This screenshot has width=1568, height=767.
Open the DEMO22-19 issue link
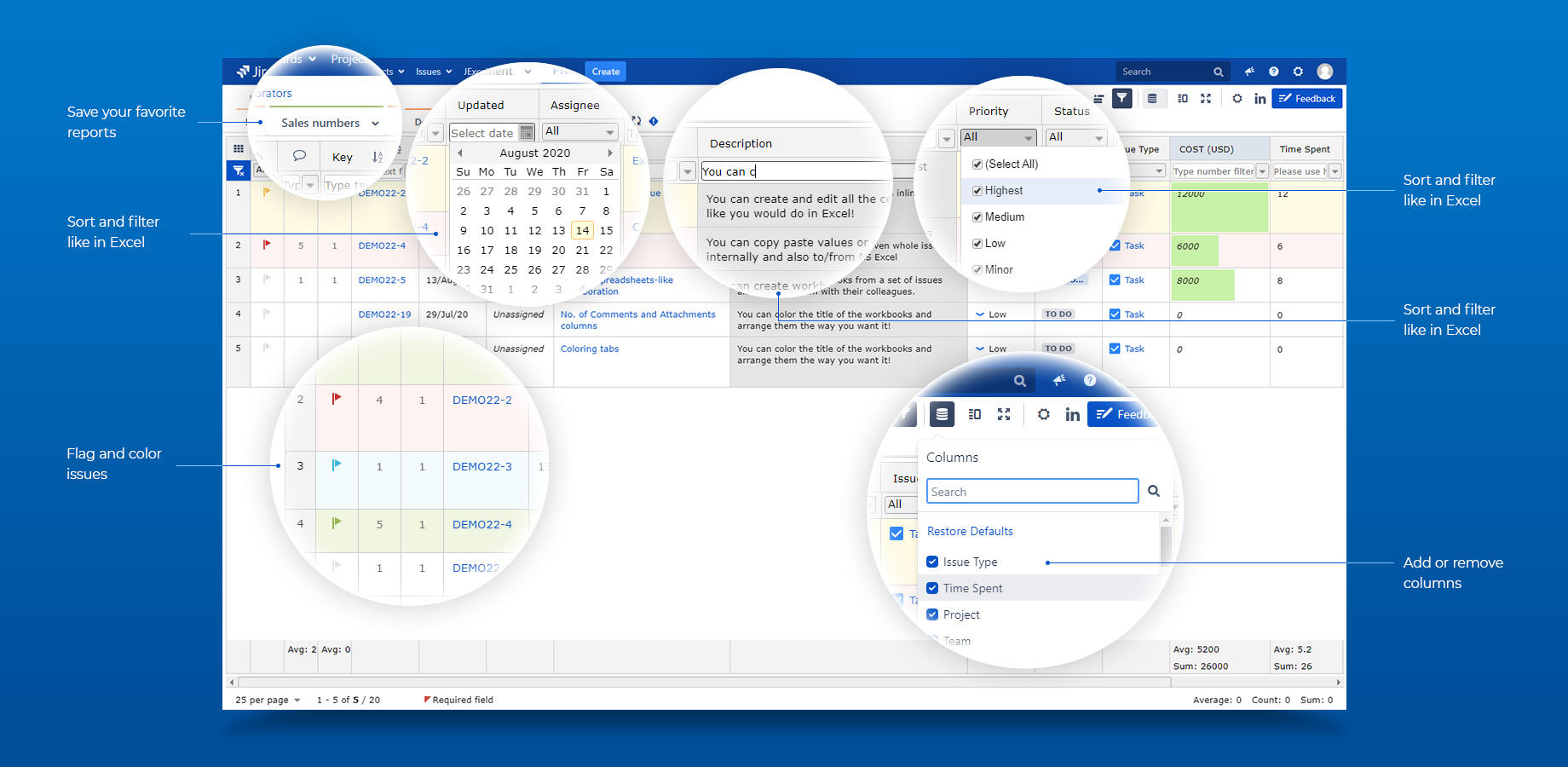tap(384, 314)
